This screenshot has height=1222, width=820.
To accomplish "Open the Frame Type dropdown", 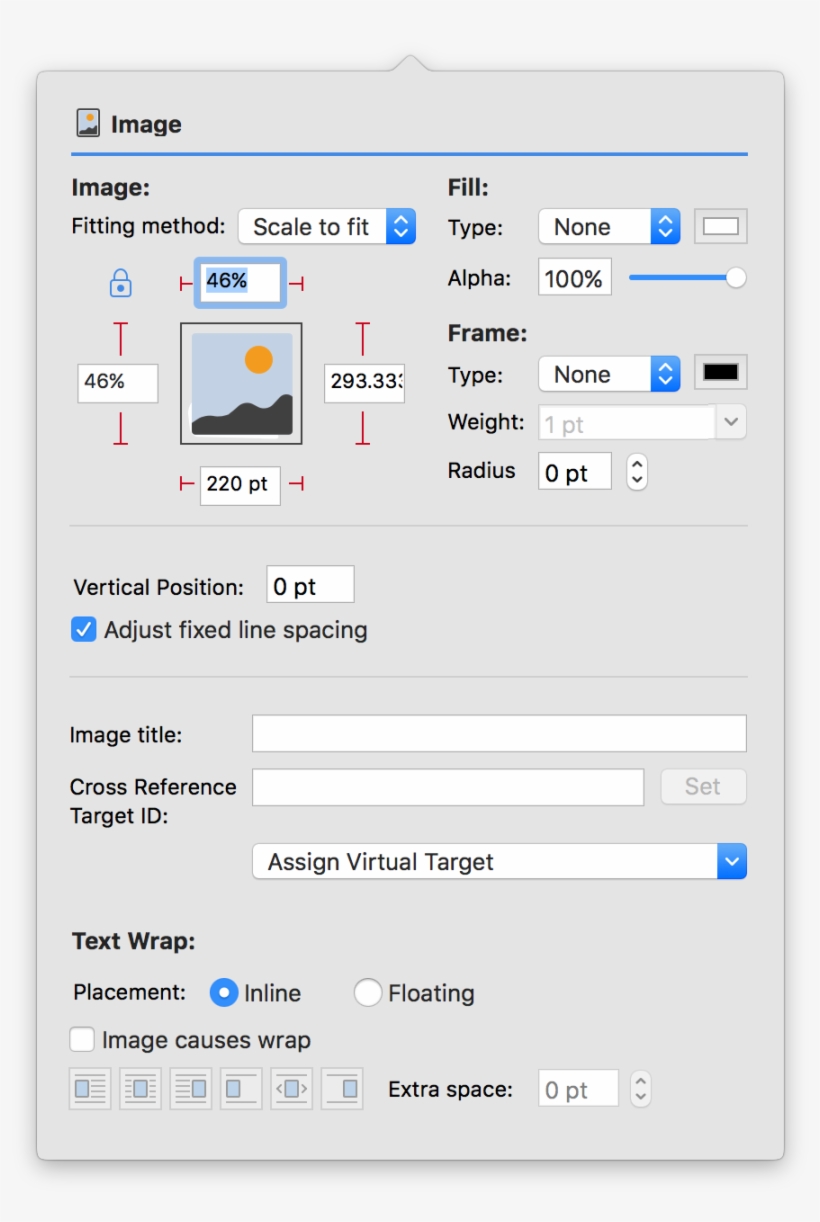I will point(608,374).
